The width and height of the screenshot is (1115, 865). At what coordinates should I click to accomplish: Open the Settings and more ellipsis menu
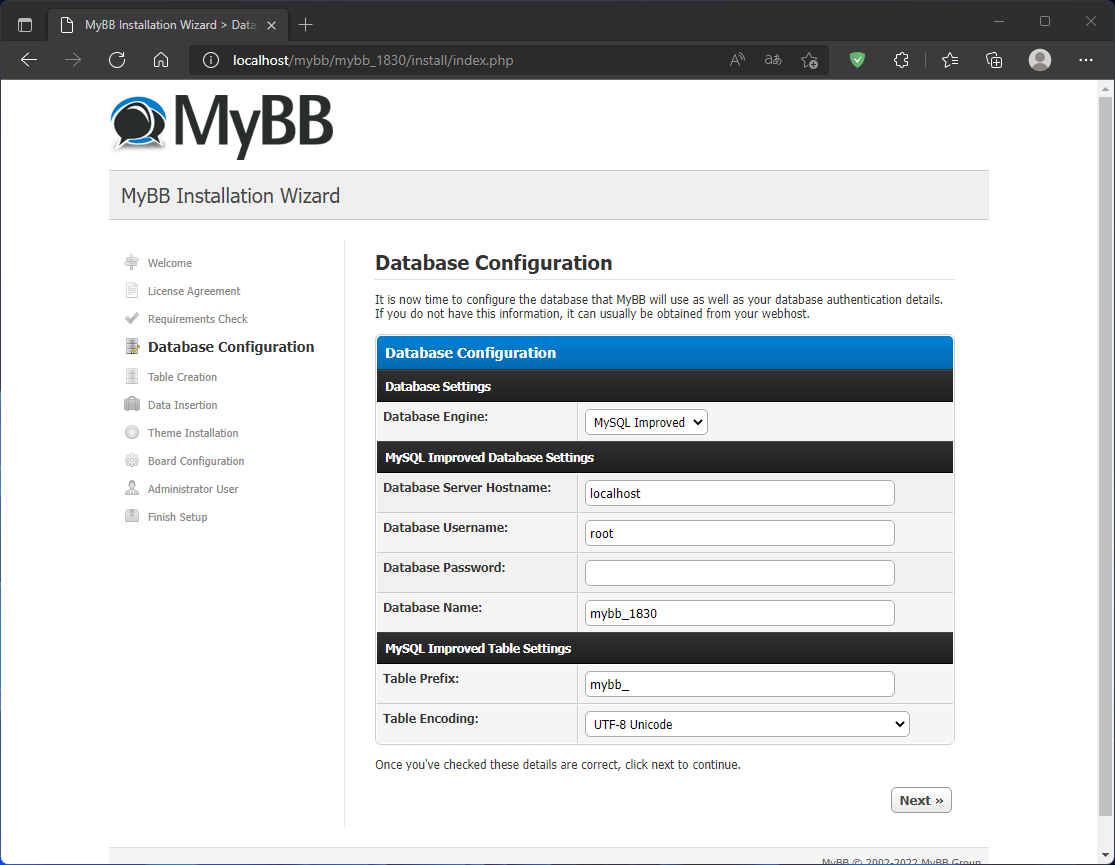[1086, 60]
